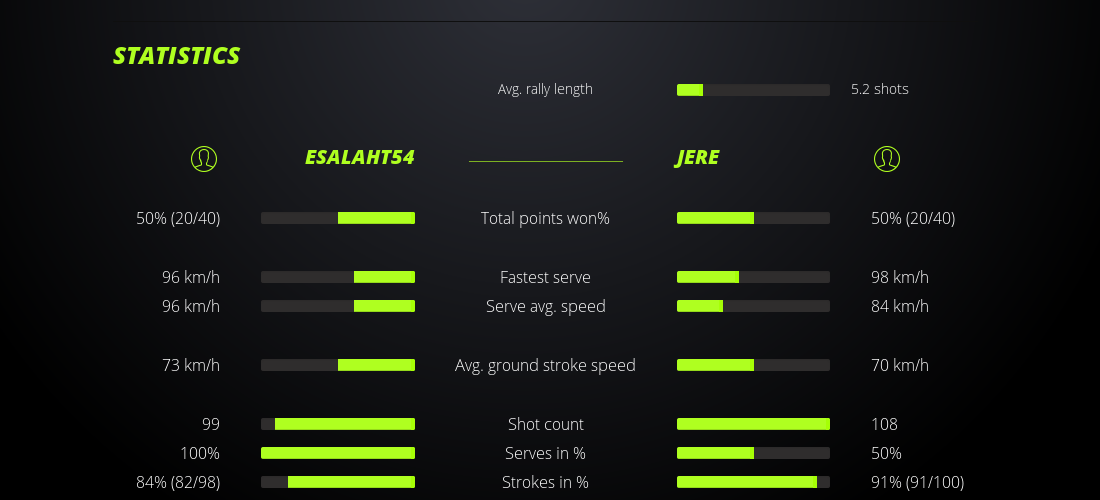Click JERE's shot count bar
Viewport: 1100px width, 500px height.
[x=753, y=424]
